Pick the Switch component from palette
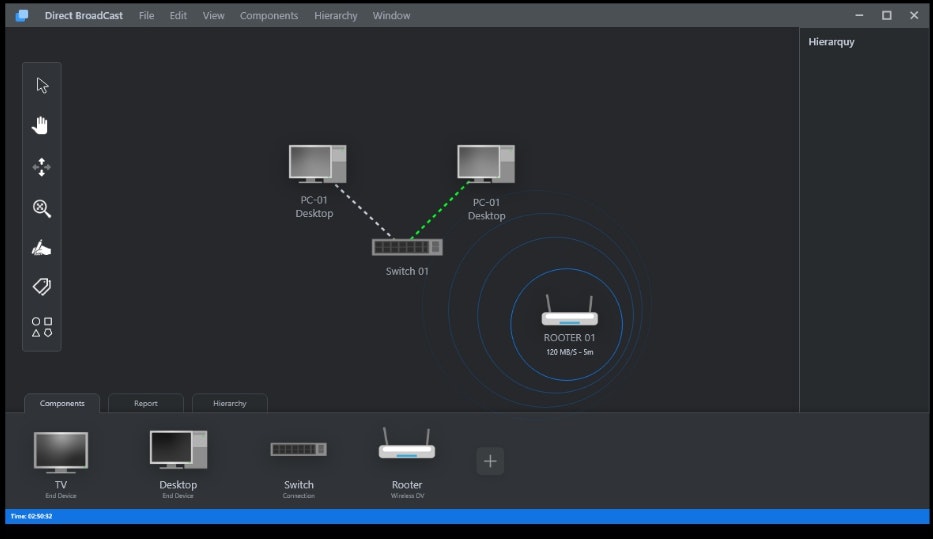The height and width of the screenshot is (539, 933). tap(299, 449)
